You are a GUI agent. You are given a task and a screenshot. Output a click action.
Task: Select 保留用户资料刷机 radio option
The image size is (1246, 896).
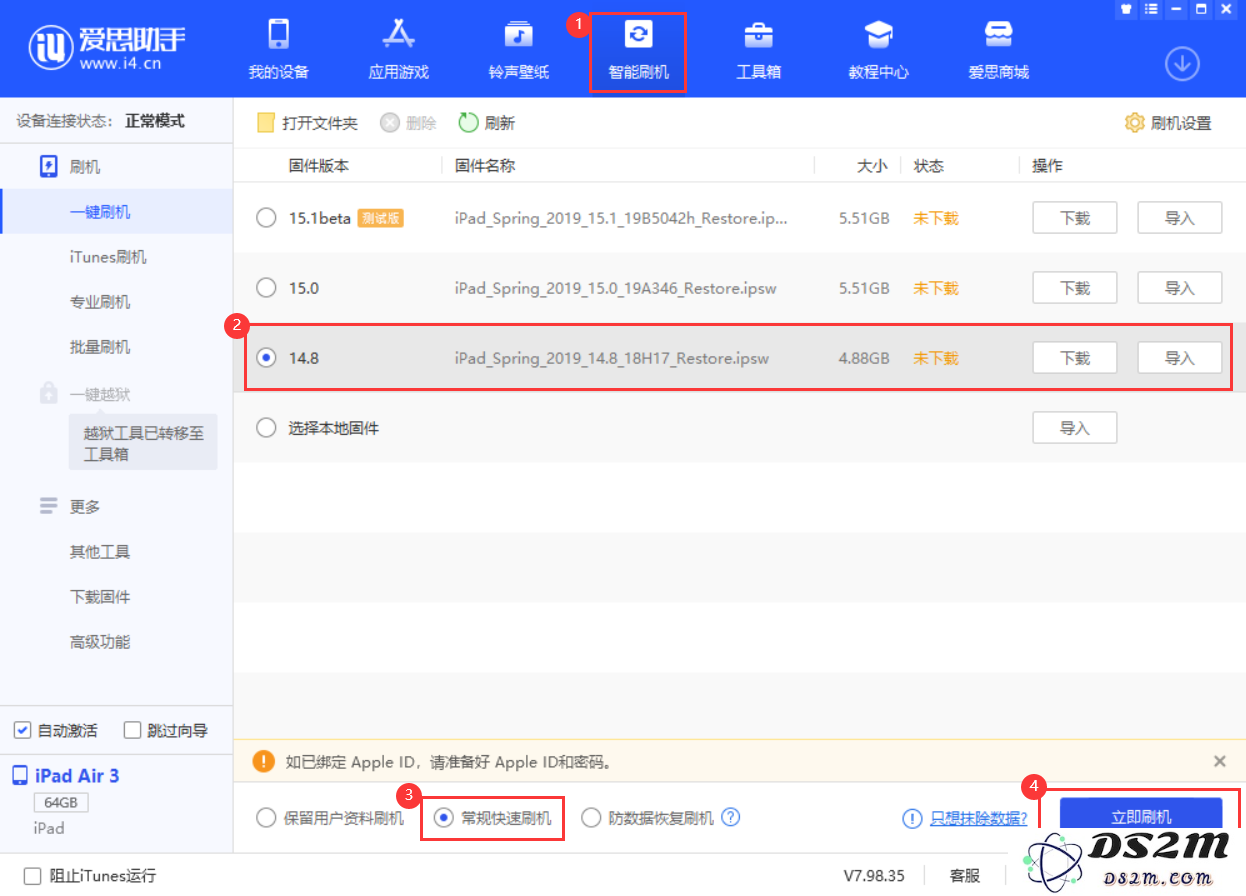click(x=266, y=818)
